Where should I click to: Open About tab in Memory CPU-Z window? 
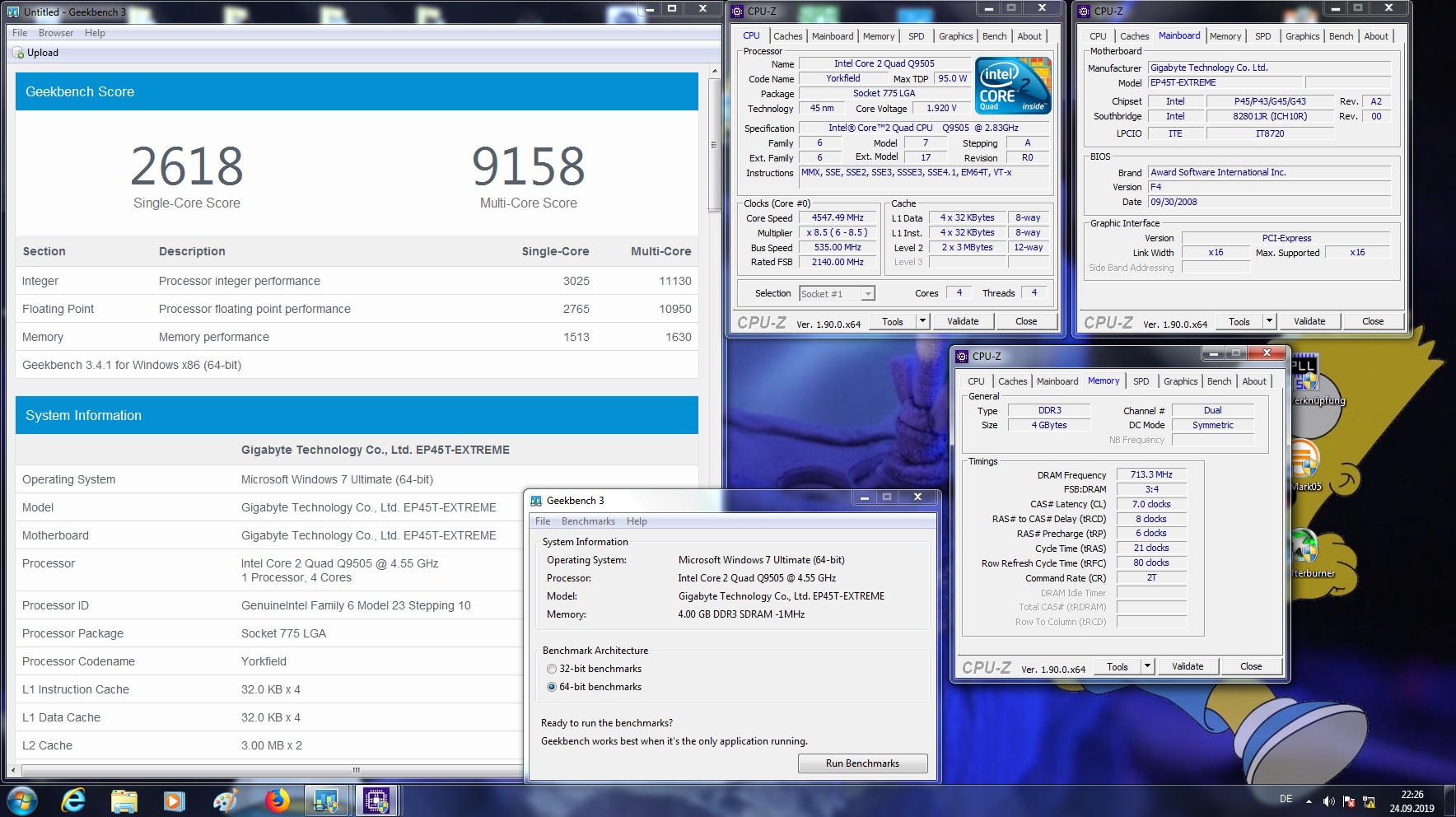click(1254, 381)
